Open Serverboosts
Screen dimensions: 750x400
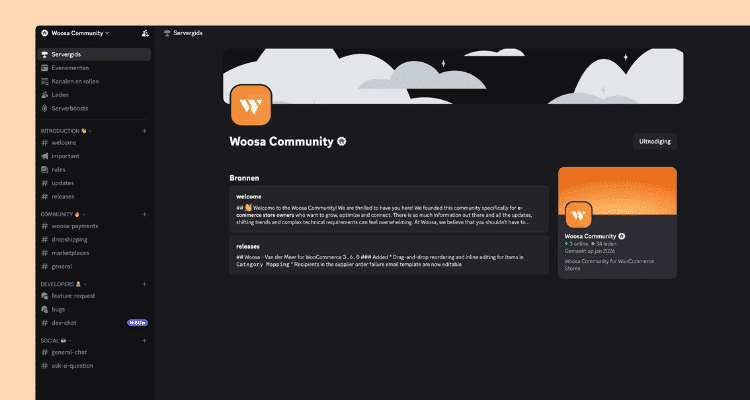(94, 108)
